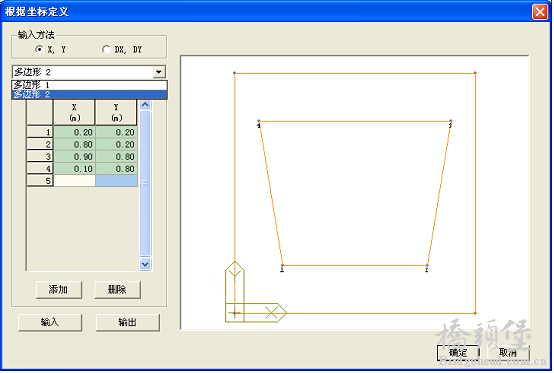Image resolution: width=554 pixels, height=373 pixels.
Task: Click the table scroll-down arrow
Action: click(145, 264)
